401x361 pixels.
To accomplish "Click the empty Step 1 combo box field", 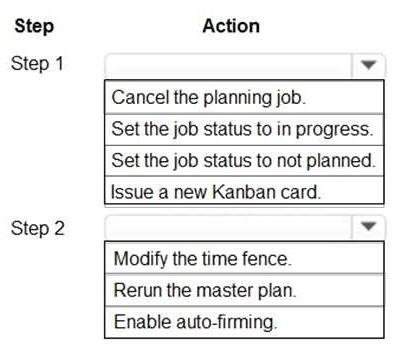I will coord(228,65).
